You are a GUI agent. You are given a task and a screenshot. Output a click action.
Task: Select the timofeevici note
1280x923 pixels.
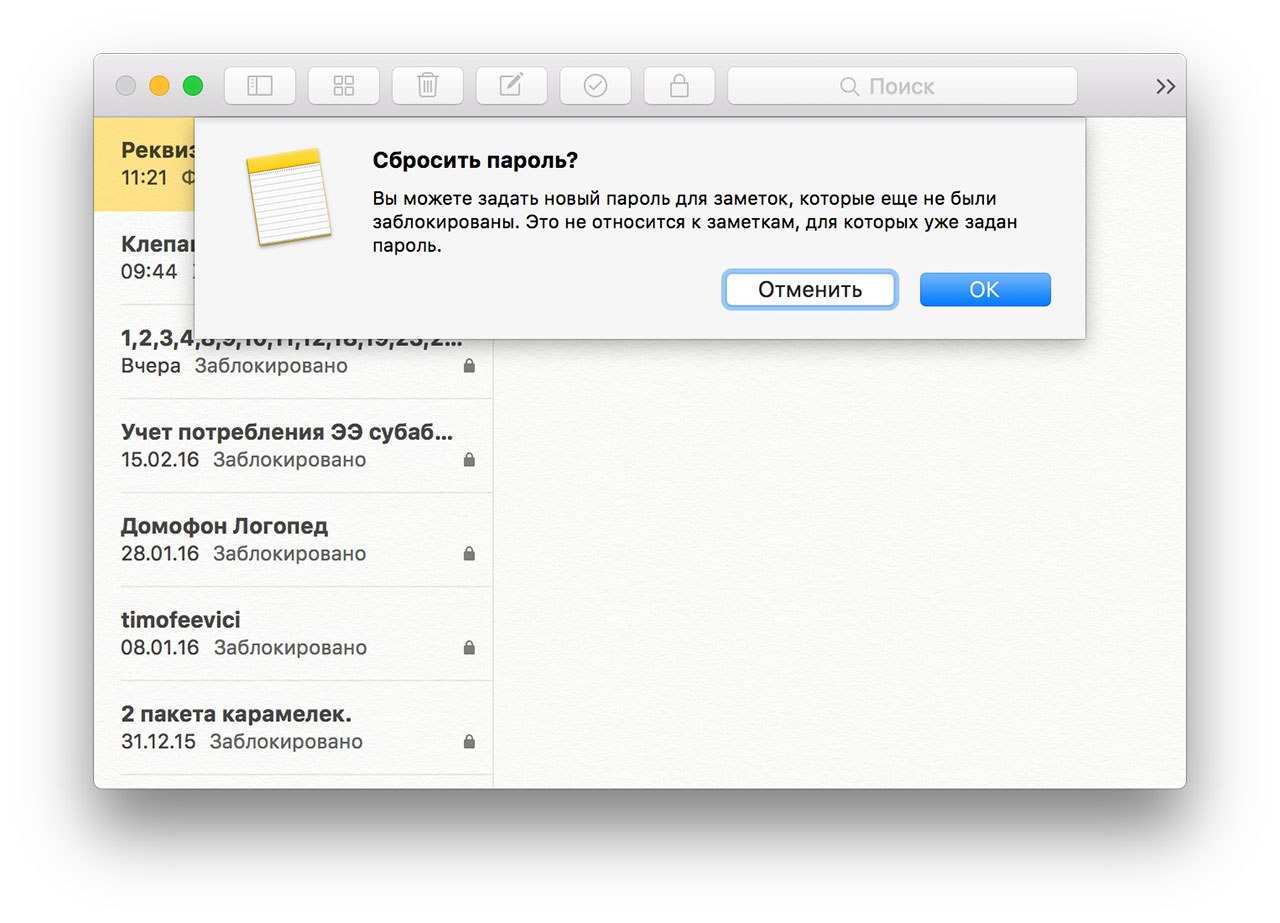click(x=293, y=634)
